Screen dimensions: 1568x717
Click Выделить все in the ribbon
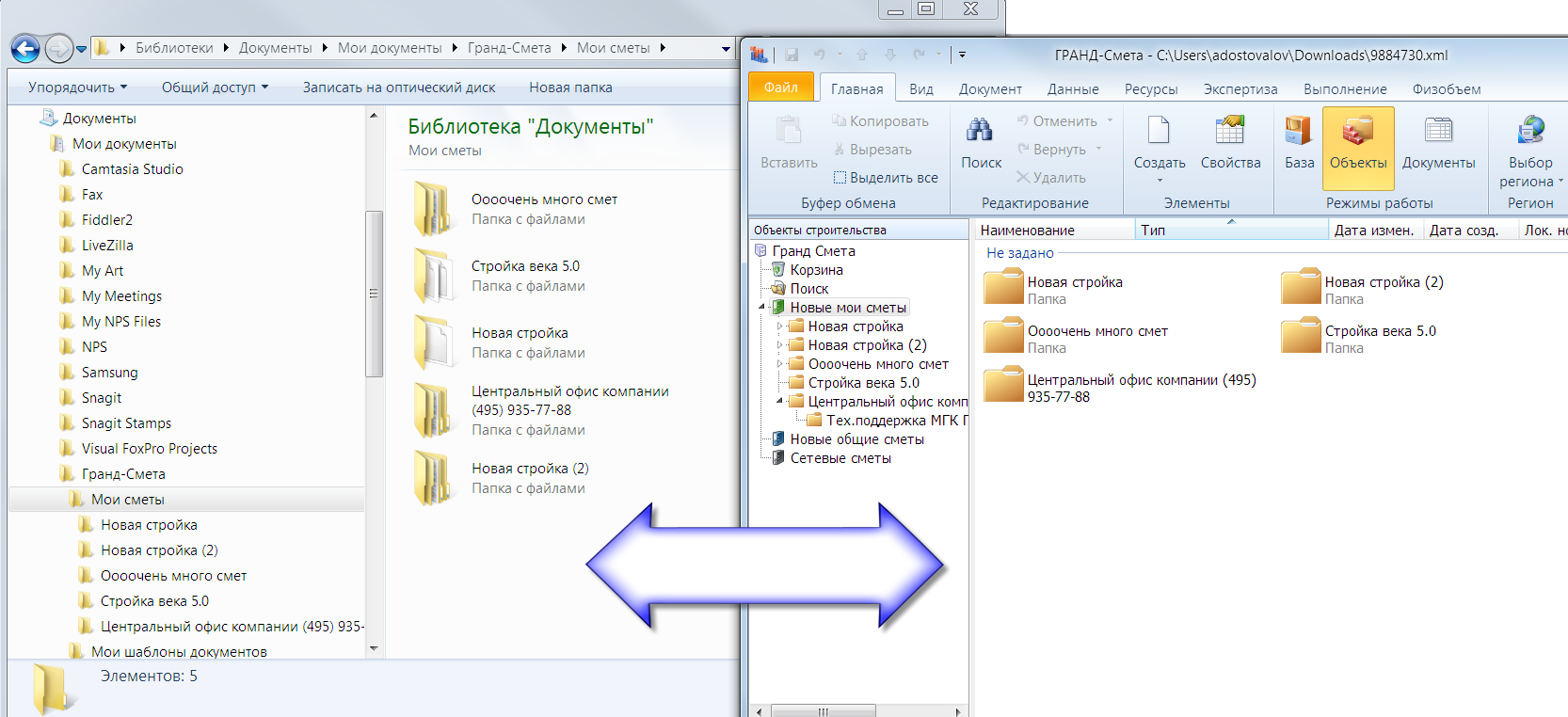click(x=886, y=178)
